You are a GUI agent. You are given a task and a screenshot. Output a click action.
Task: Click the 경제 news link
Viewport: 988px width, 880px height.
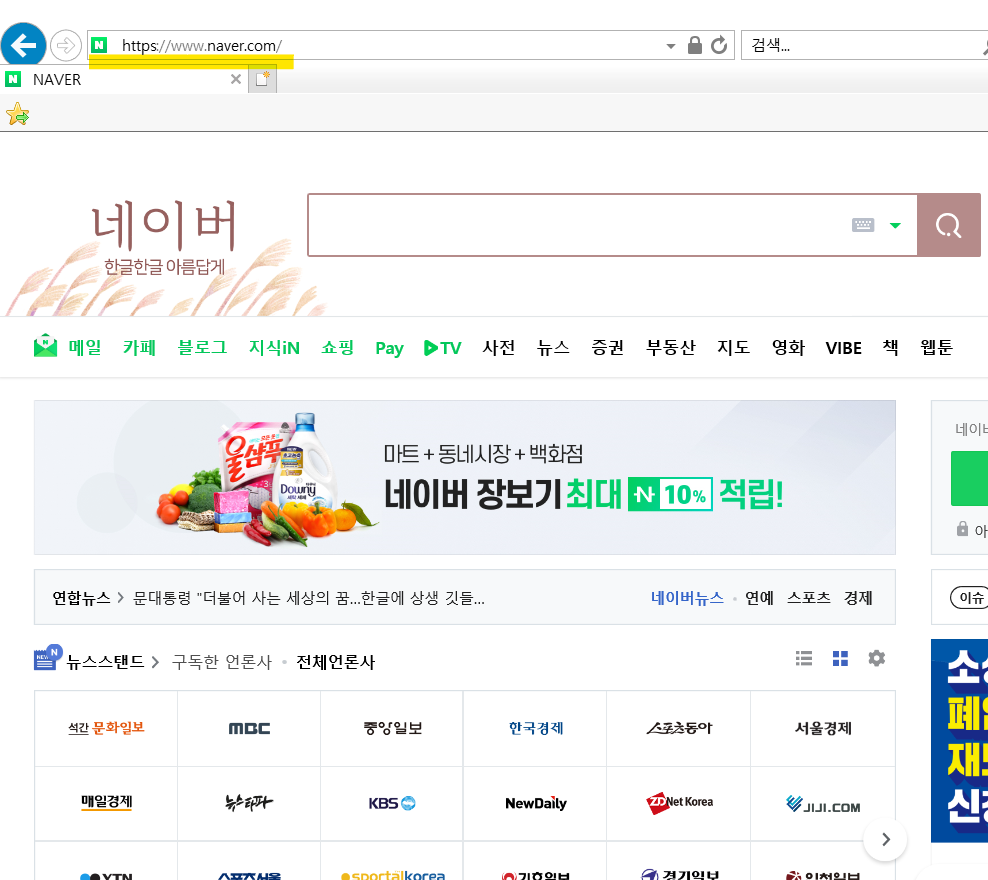[858, 598]
